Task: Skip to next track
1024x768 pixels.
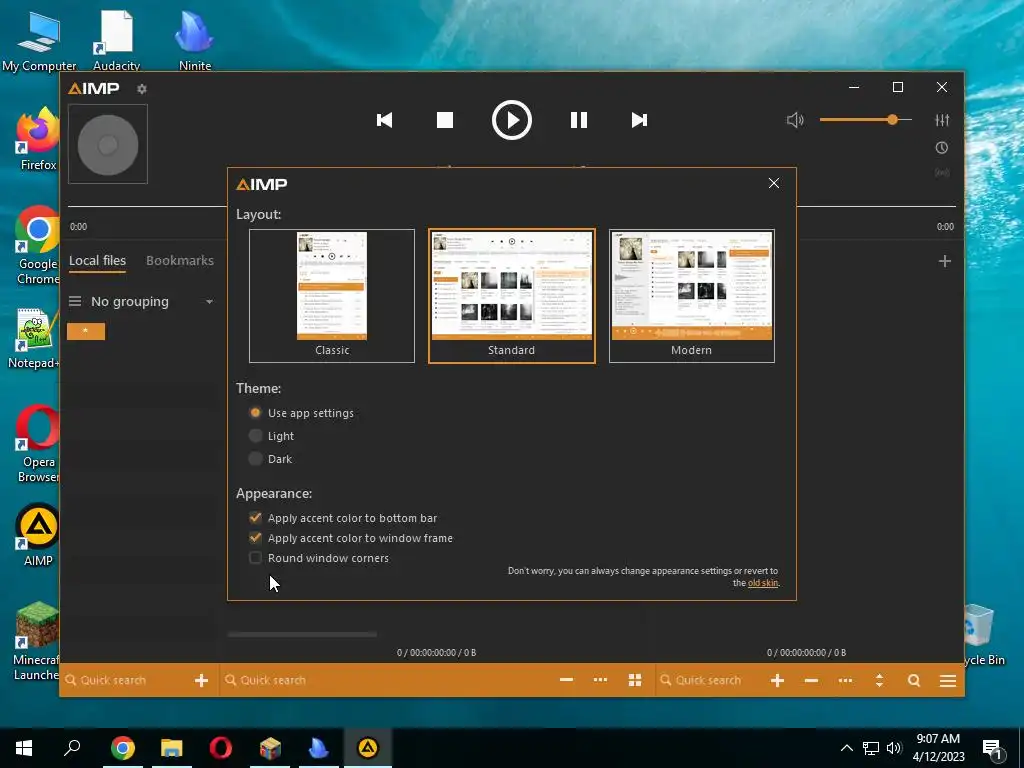Action: [639, 120]
